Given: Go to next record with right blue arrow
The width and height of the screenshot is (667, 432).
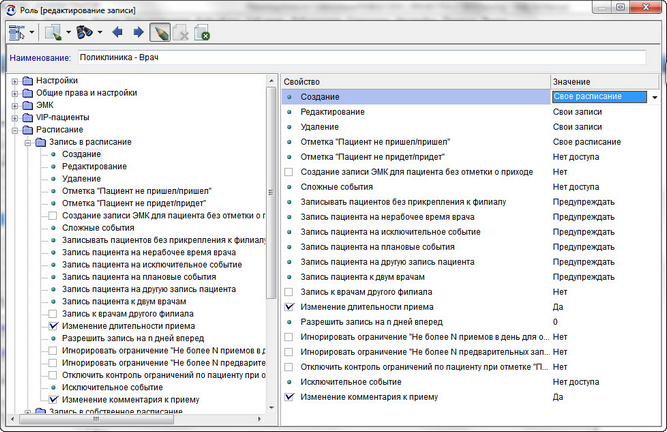Looking at the screenshot, I should tap(139, 32).
